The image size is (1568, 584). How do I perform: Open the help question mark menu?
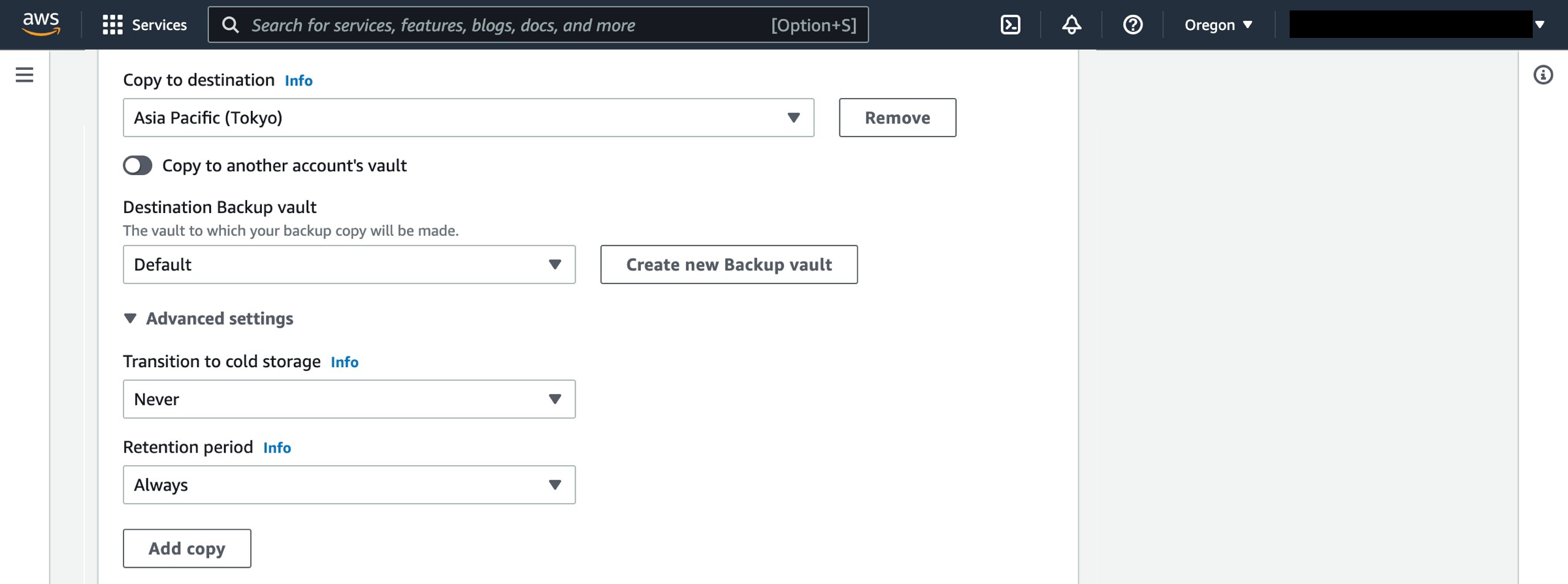tap(1132, 25)
